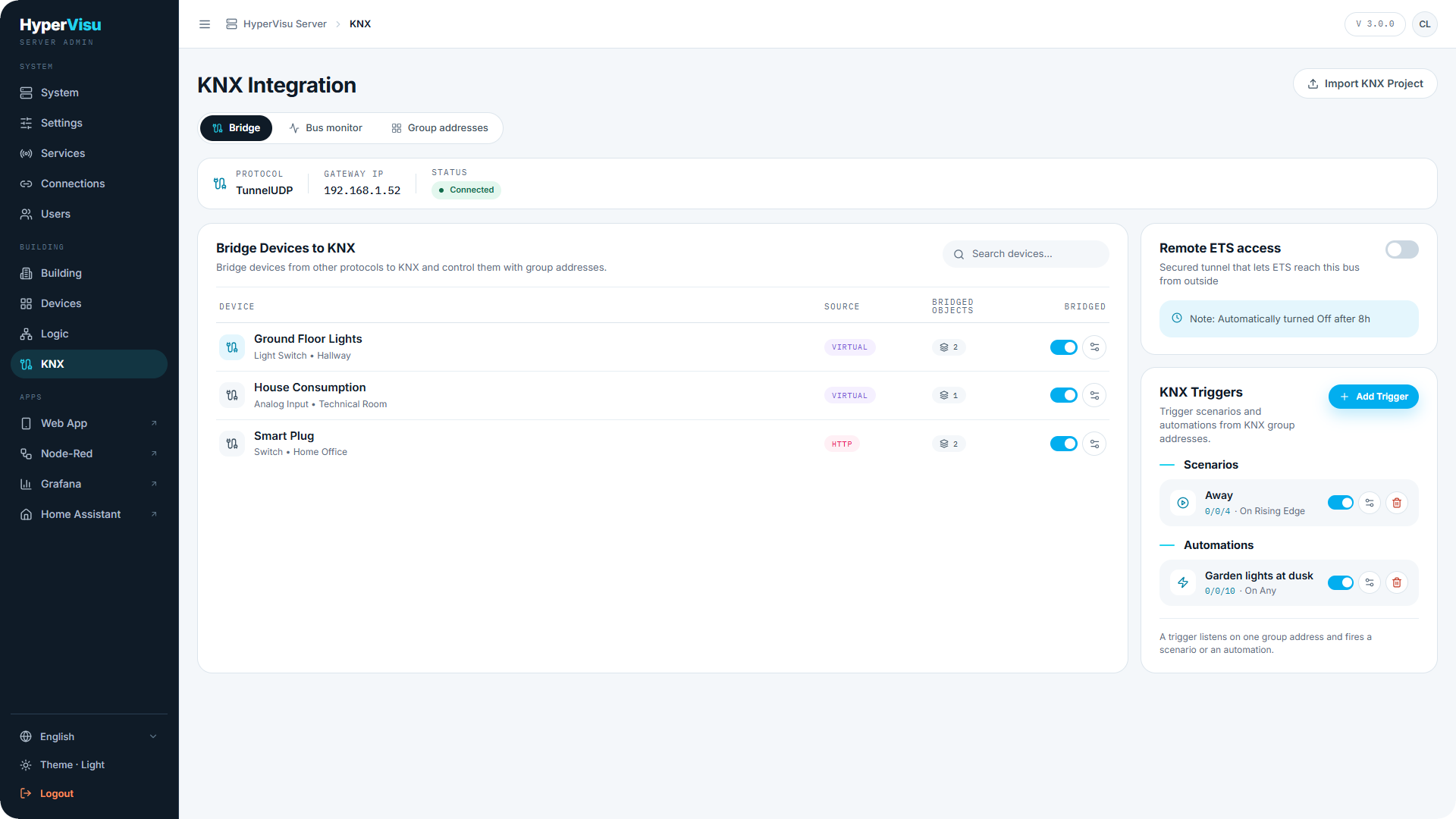Click the Ground Floor Lights device icon
Image resolution: width=1456 pixels, height=819 pixels.
pyautogui.click(x=232, y=347)
